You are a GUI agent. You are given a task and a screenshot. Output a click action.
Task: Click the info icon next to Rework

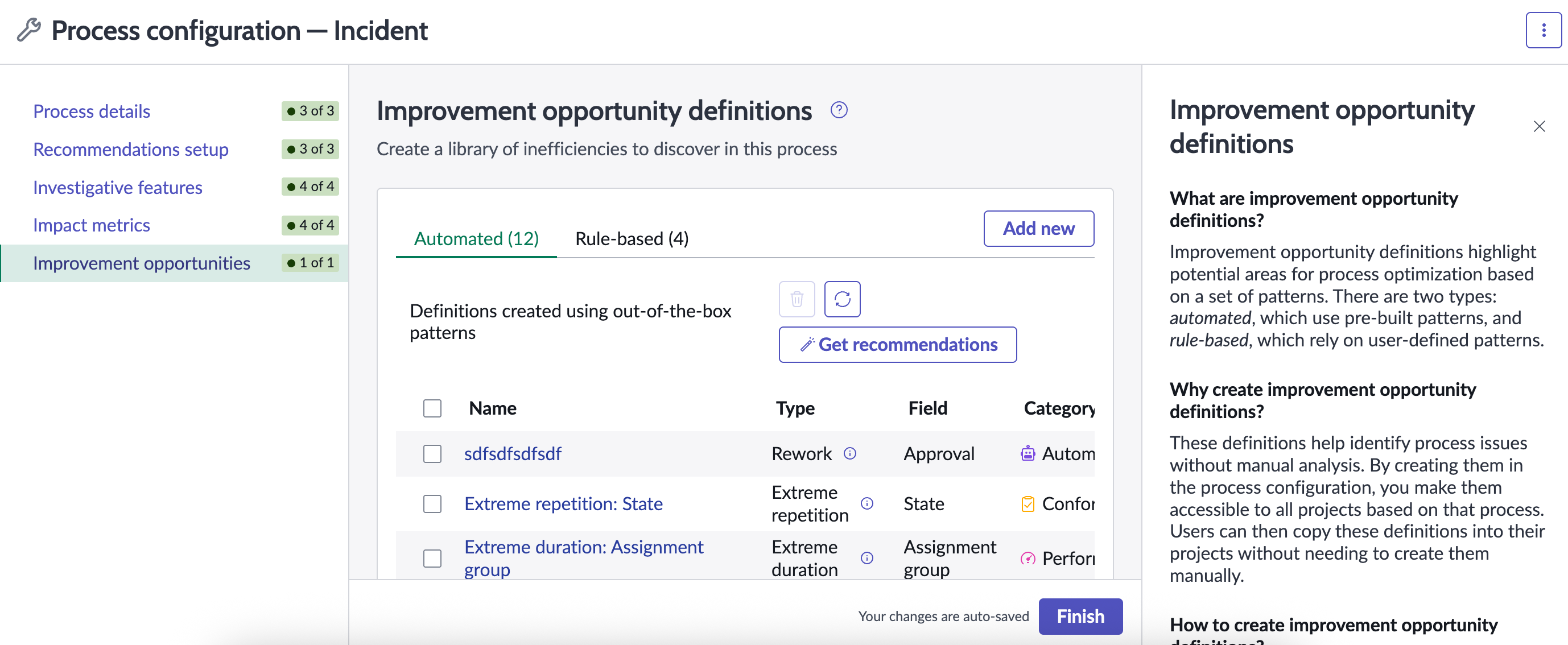(x=850, y=453)
